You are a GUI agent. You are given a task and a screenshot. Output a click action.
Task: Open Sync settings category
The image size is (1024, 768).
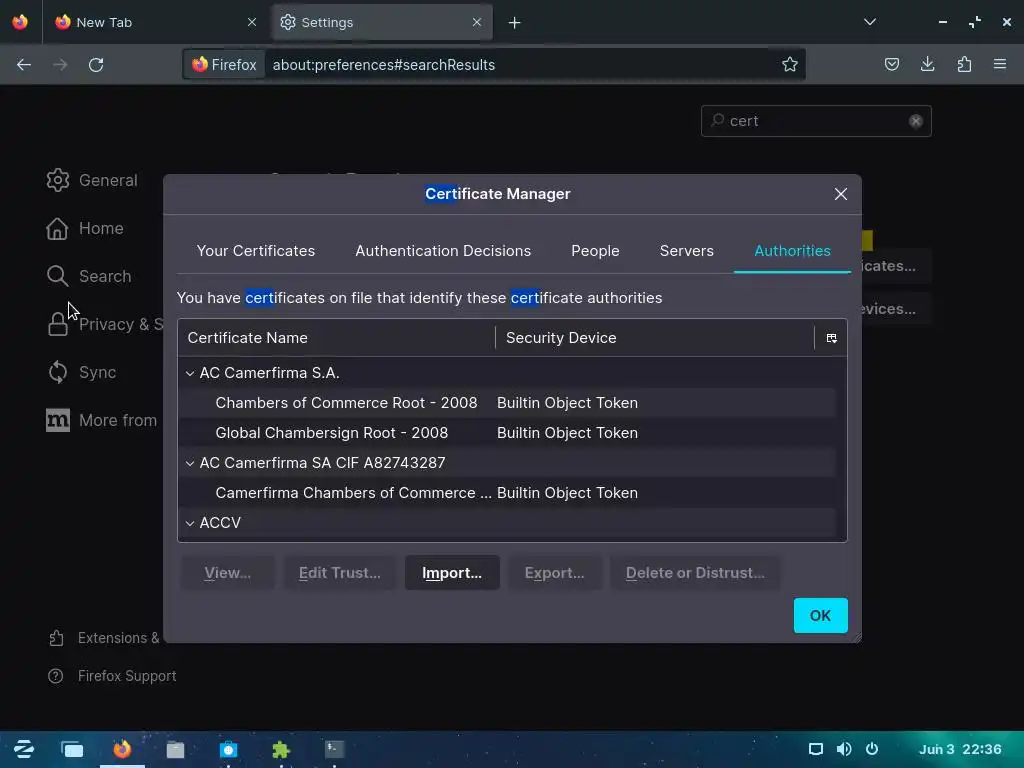coord(82,372)
